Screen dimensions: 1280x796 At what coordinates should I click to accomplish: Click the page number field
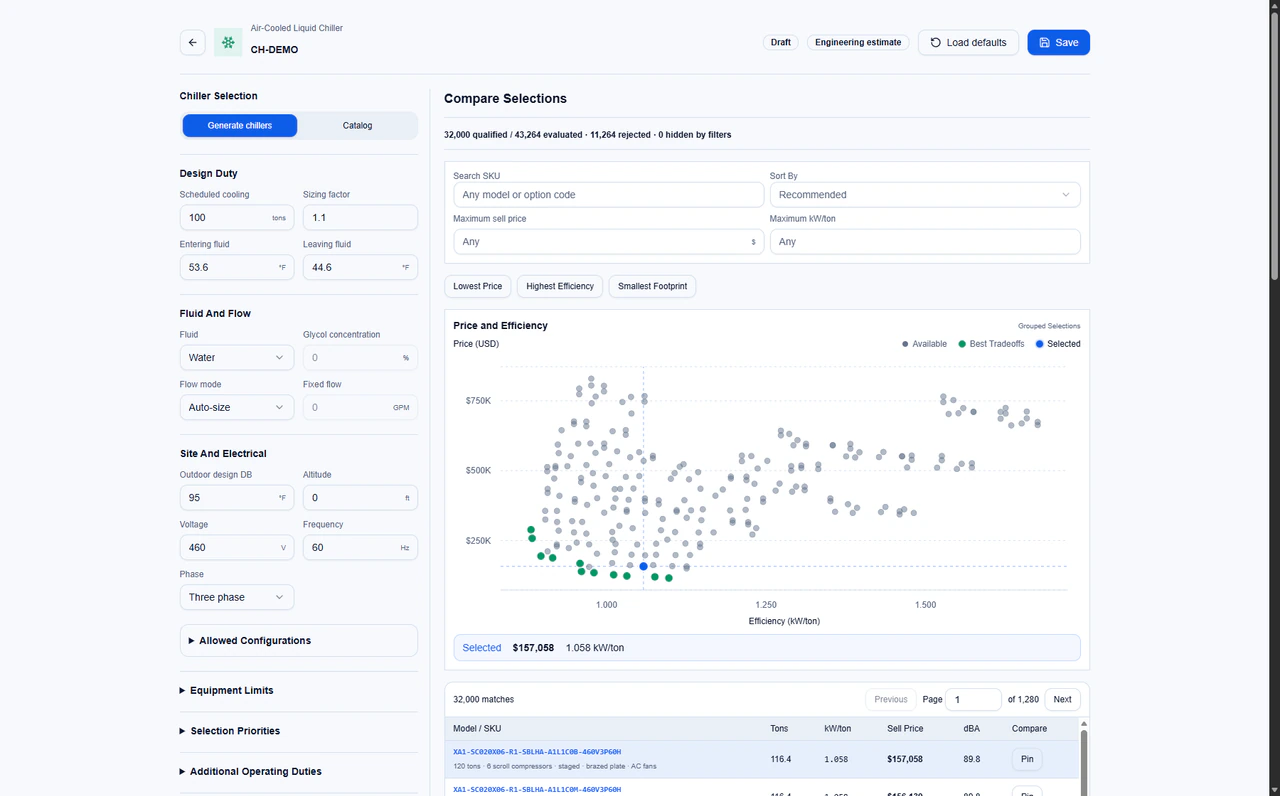(x=973, y=700)
